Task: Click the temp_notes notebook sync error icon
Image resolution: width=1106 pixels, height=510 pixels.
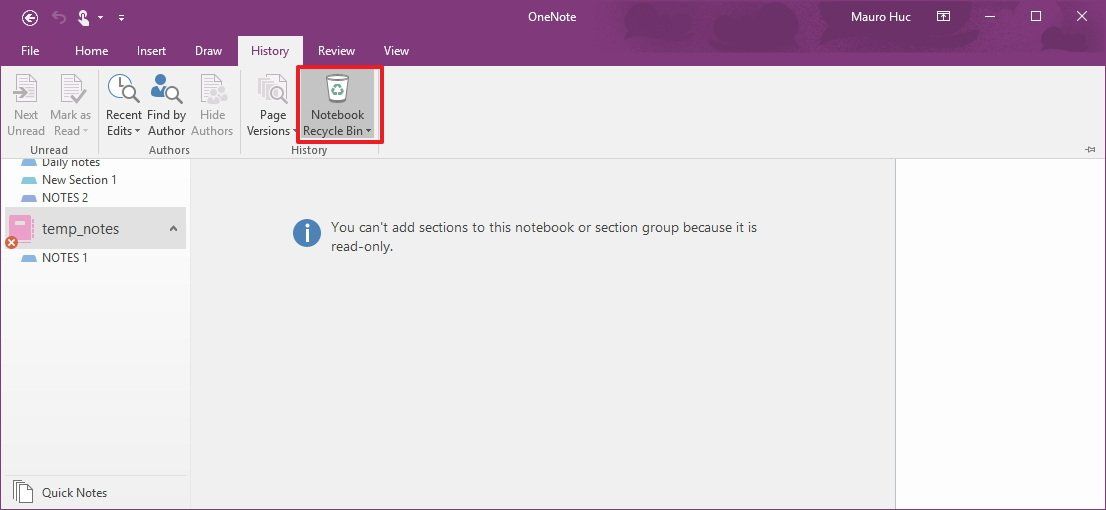Action: [11, 243]
